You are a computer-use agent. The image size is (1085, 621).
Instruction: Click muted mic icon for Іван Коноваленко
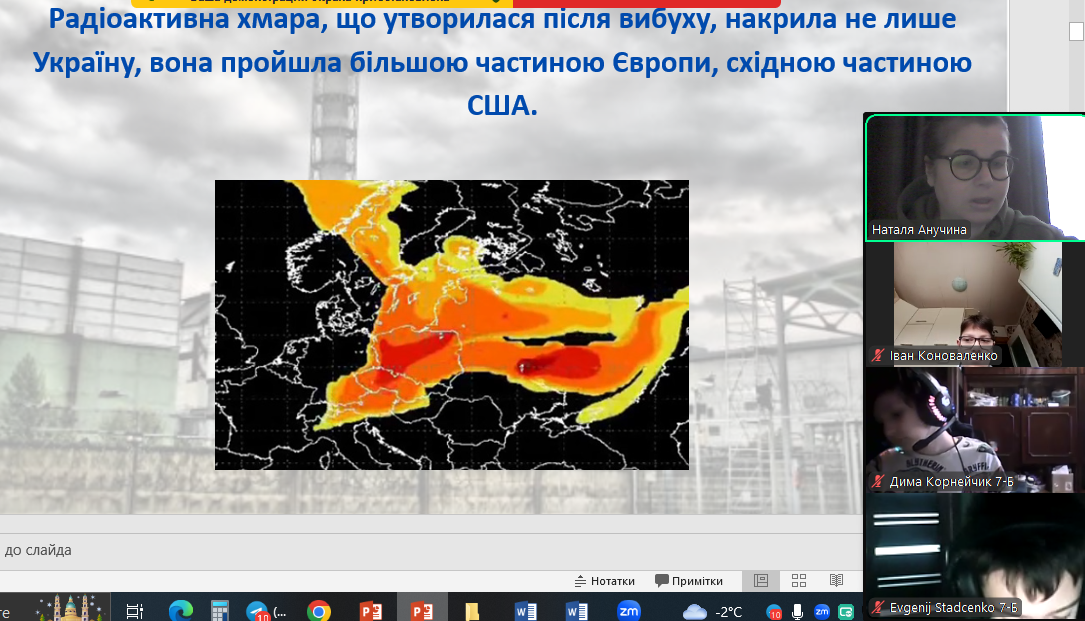(x=878, y=356)
